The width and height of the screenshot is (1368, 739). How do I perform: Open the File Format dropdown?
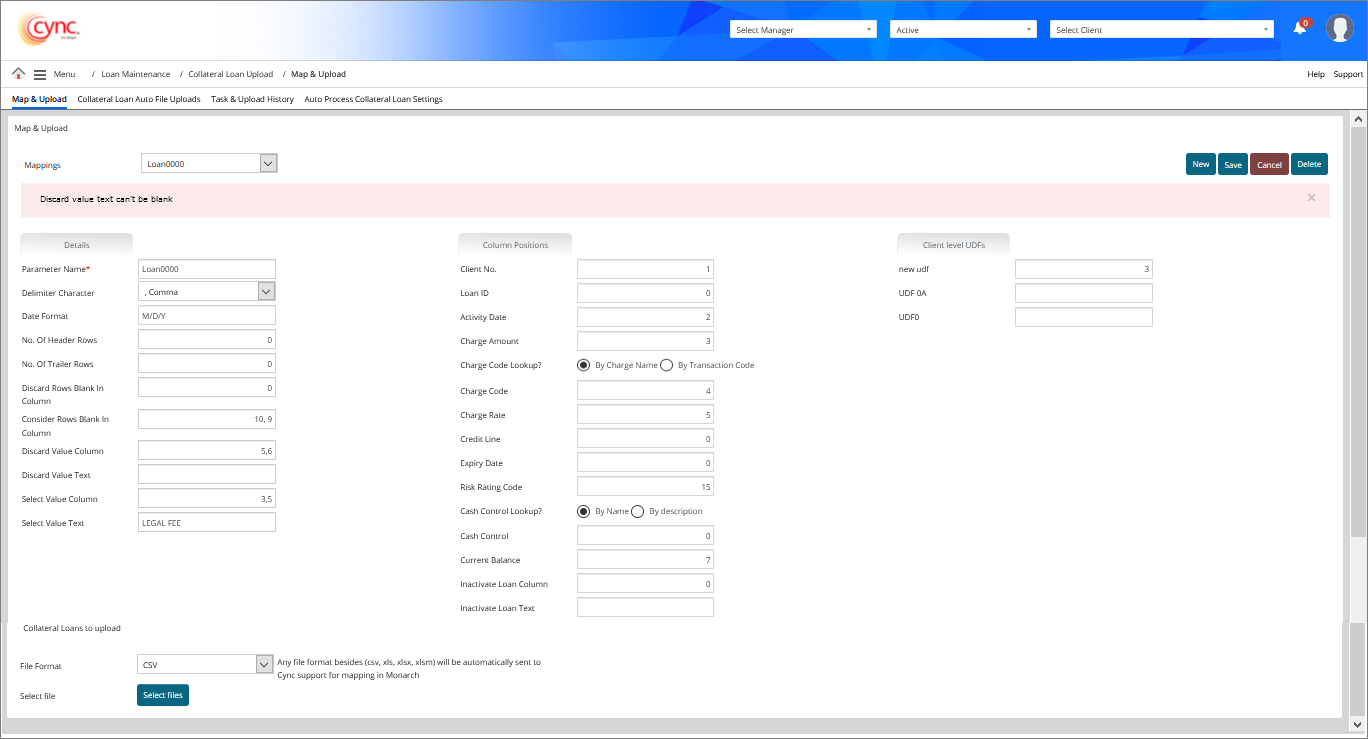tap(264, 664)
